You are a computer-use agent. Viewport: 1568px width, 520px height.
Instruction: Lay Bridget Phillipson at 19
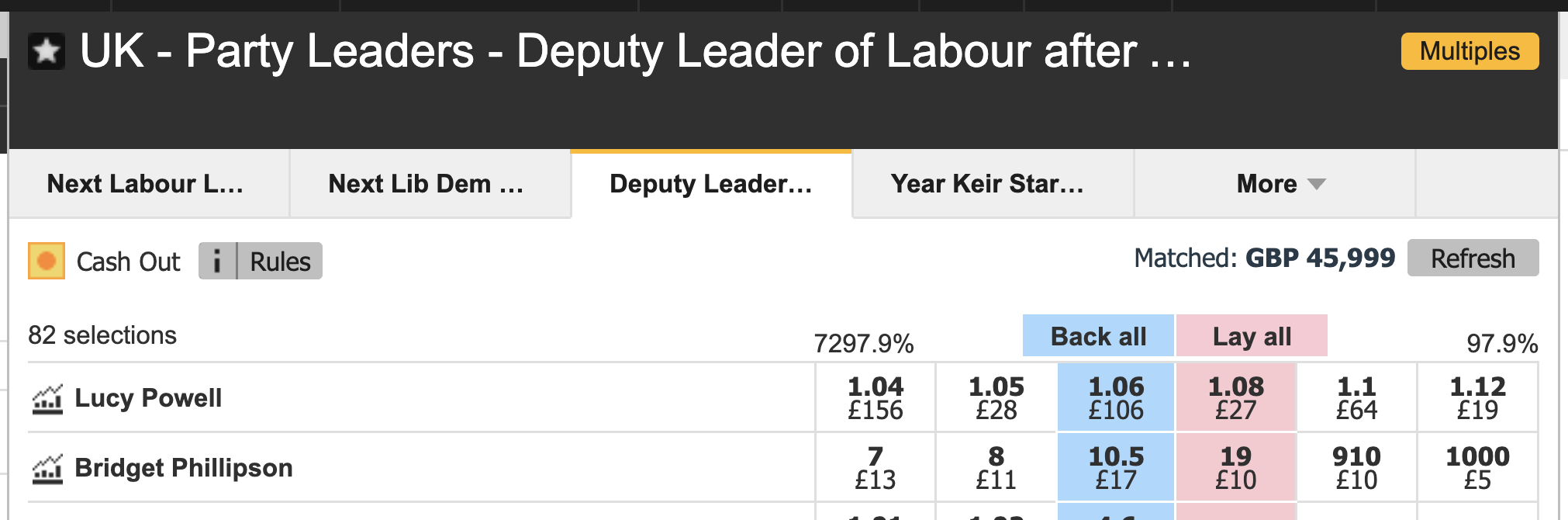(x=1235, y=467)
